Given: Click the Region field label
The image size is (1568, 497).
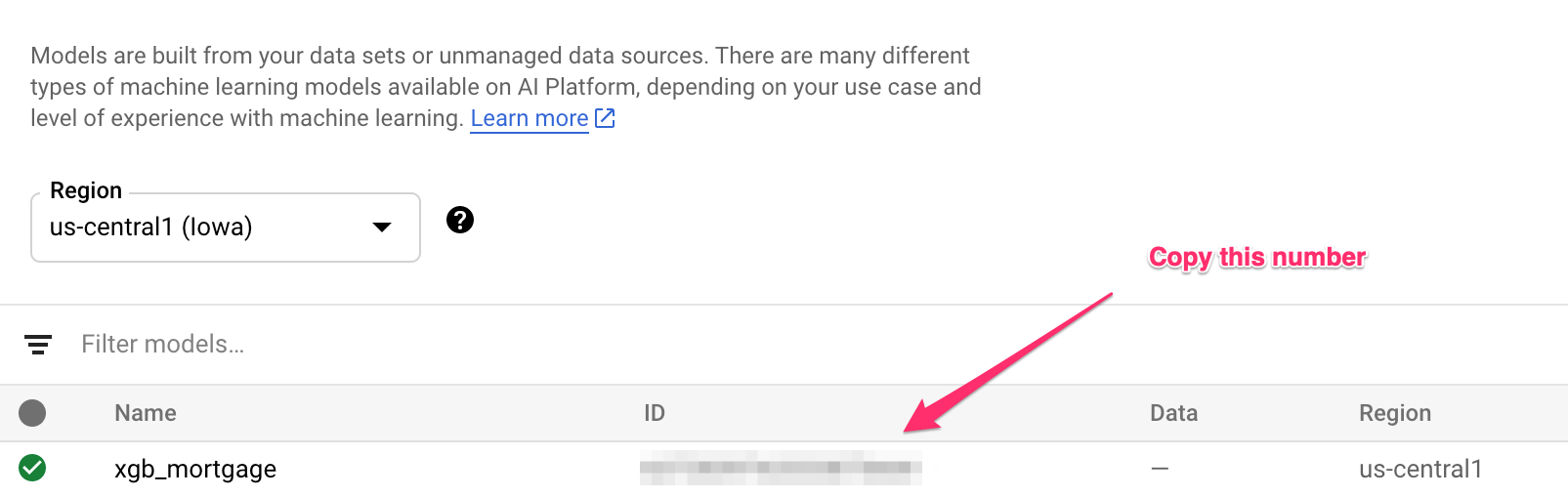Looking at the screenshot, I should 86,190.
